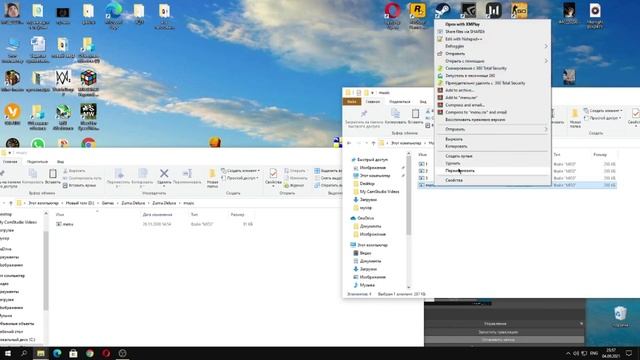Click Up arrow in right Explorer address bar
This screenshot has height=360, width=640.
coord(373,143)
